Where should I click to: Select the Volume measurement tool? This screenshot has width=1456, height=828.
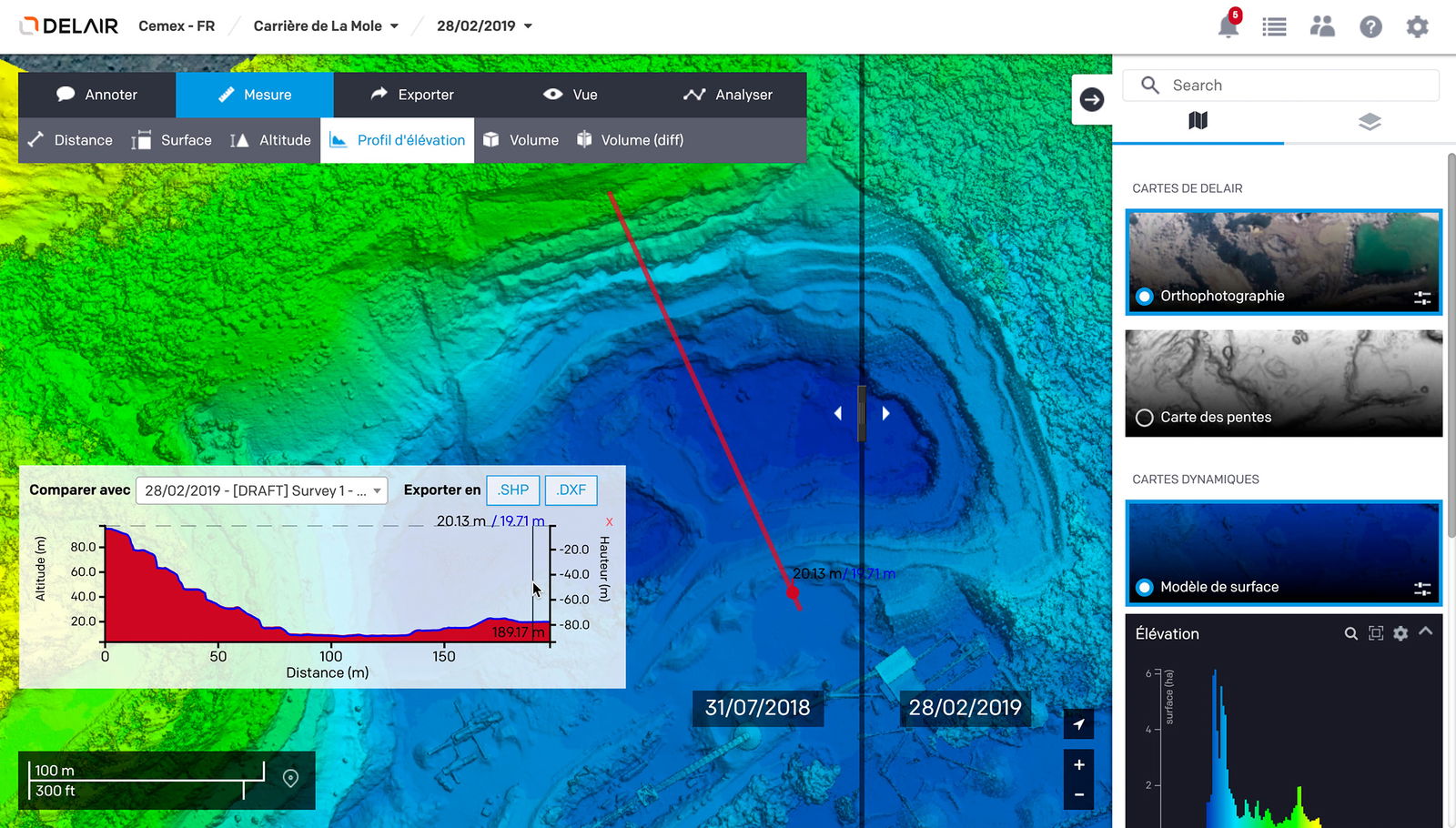(x=521, y=139)
